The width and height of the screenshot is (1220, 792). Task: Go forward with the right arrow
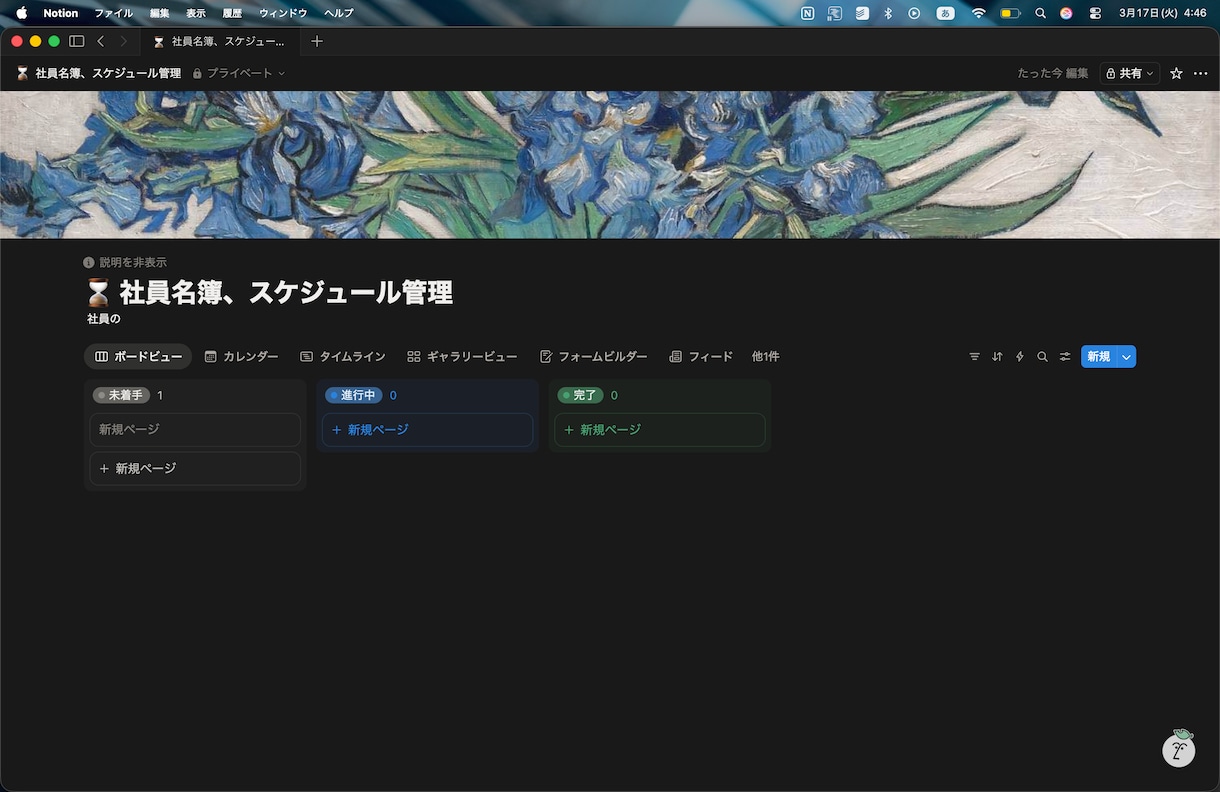123,41
